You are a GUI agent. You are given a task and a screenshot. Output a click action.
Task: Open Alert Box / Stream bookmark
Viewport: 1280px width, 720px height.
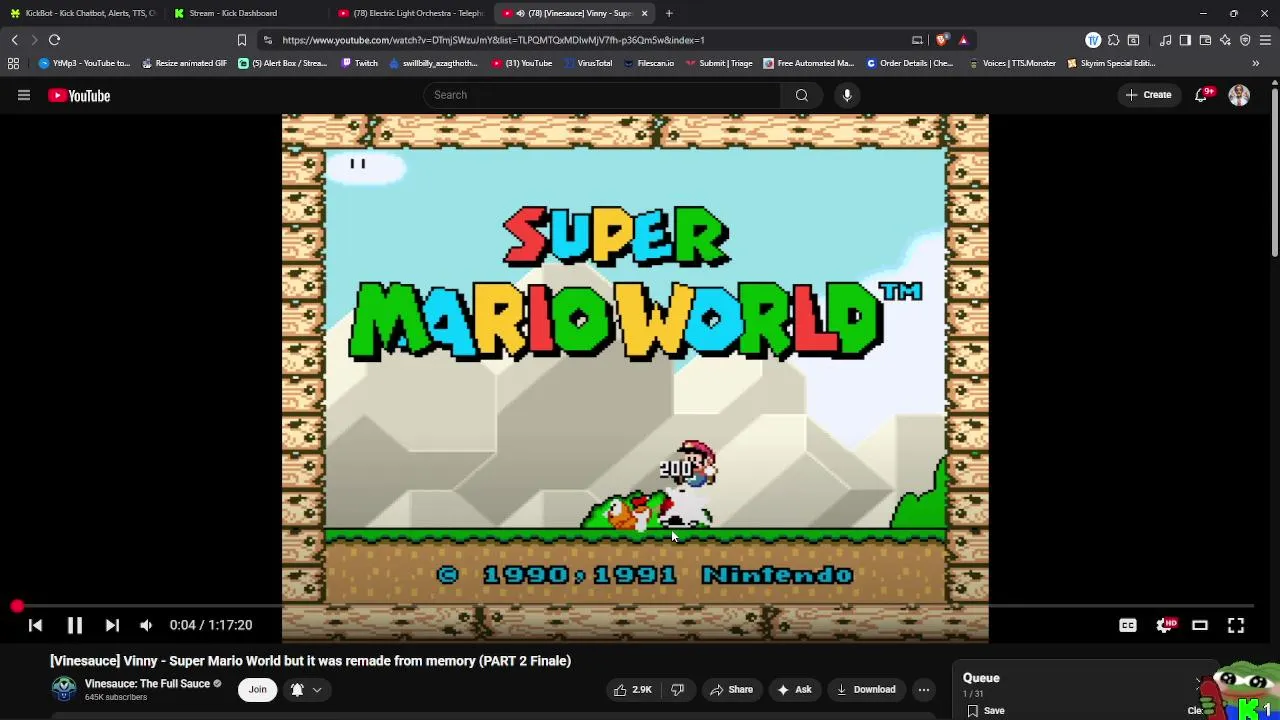coord(282,63)
